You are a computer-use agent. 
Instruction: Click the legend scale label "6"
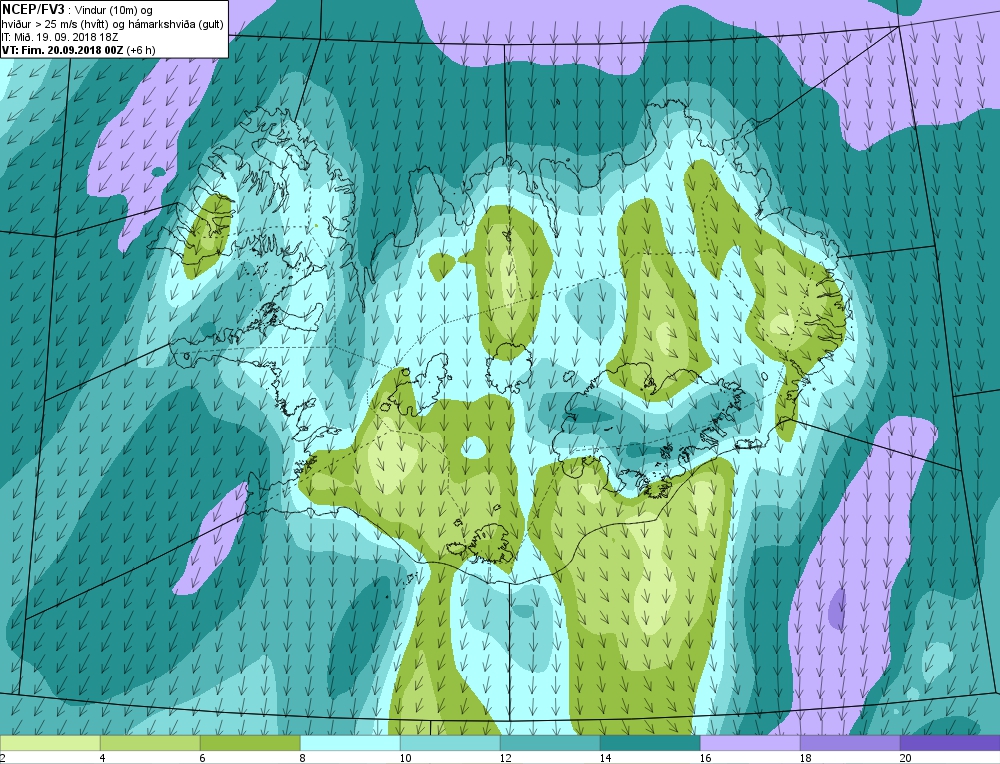[202, 758]
